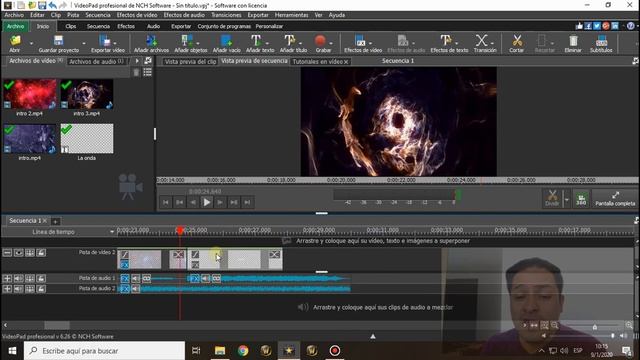Mute Pista de audio 1 speaker toggle

tap(18, 278)
